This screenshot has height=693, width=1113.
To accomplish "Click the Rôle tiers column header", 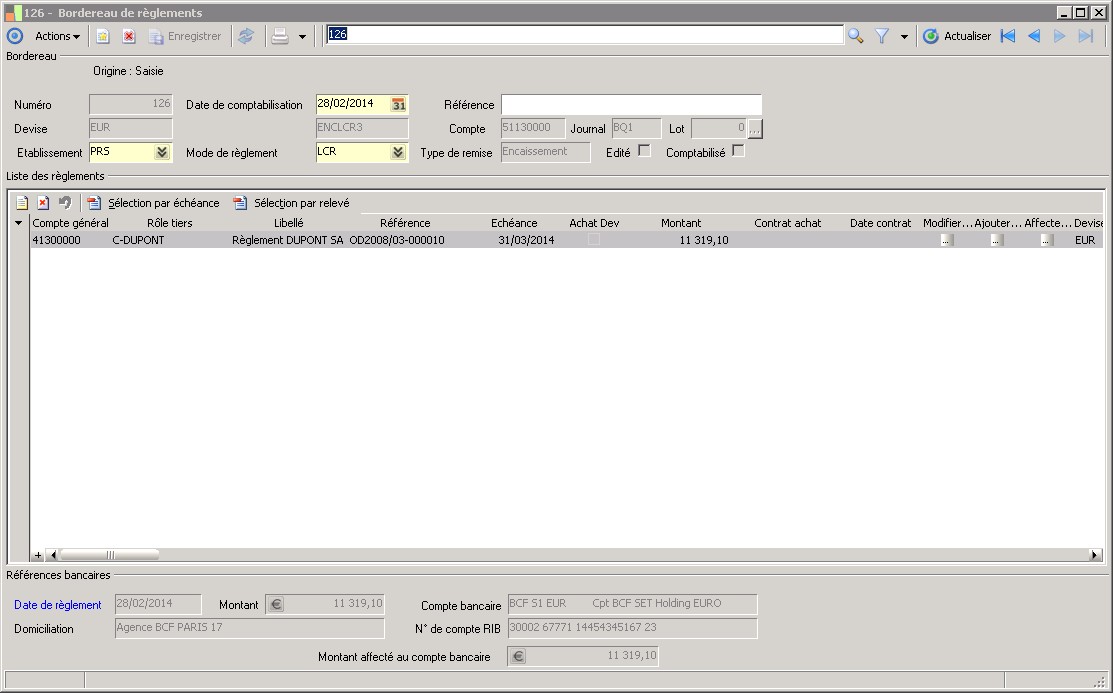I will coord(170,223).
